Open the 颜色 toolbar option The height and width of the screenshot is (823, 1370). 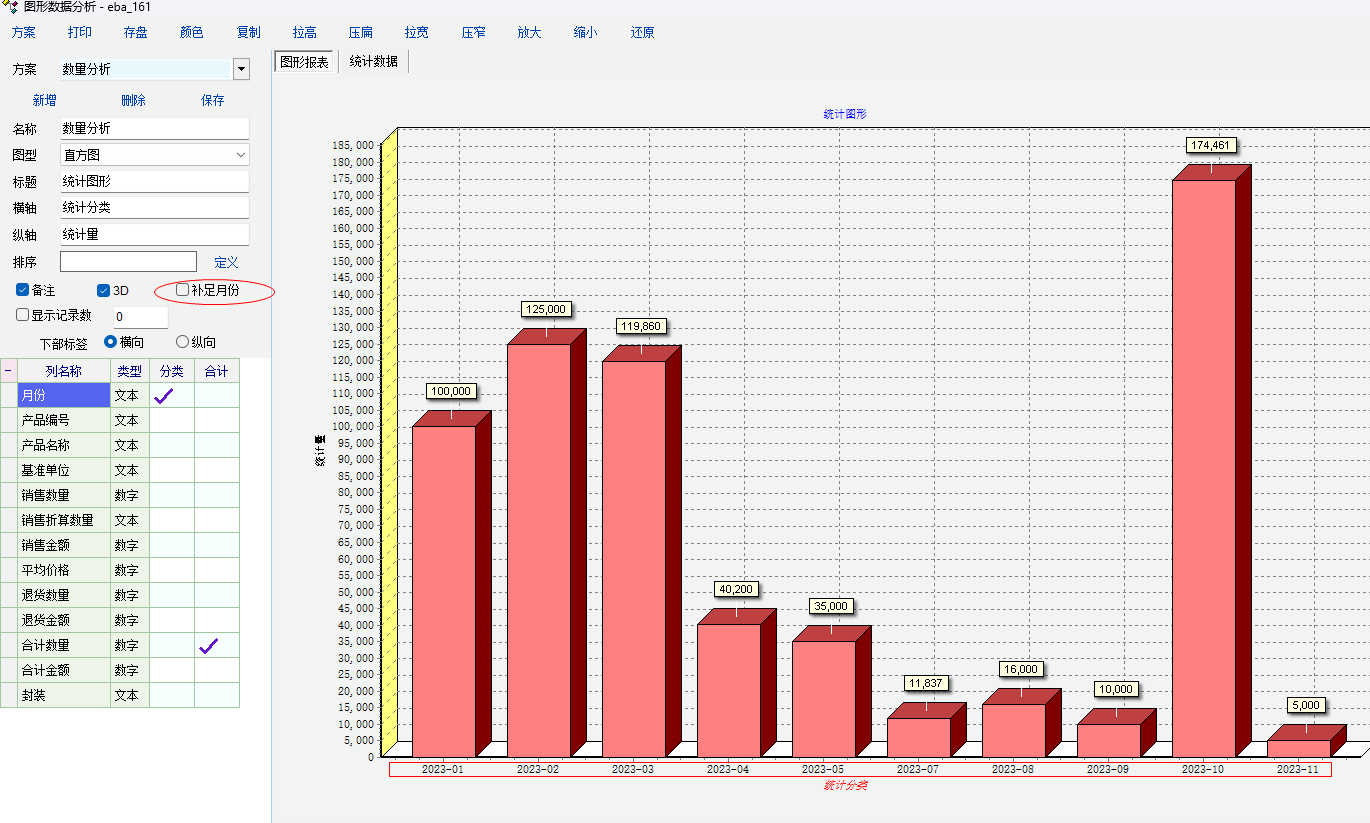click(x=191, y=32)
